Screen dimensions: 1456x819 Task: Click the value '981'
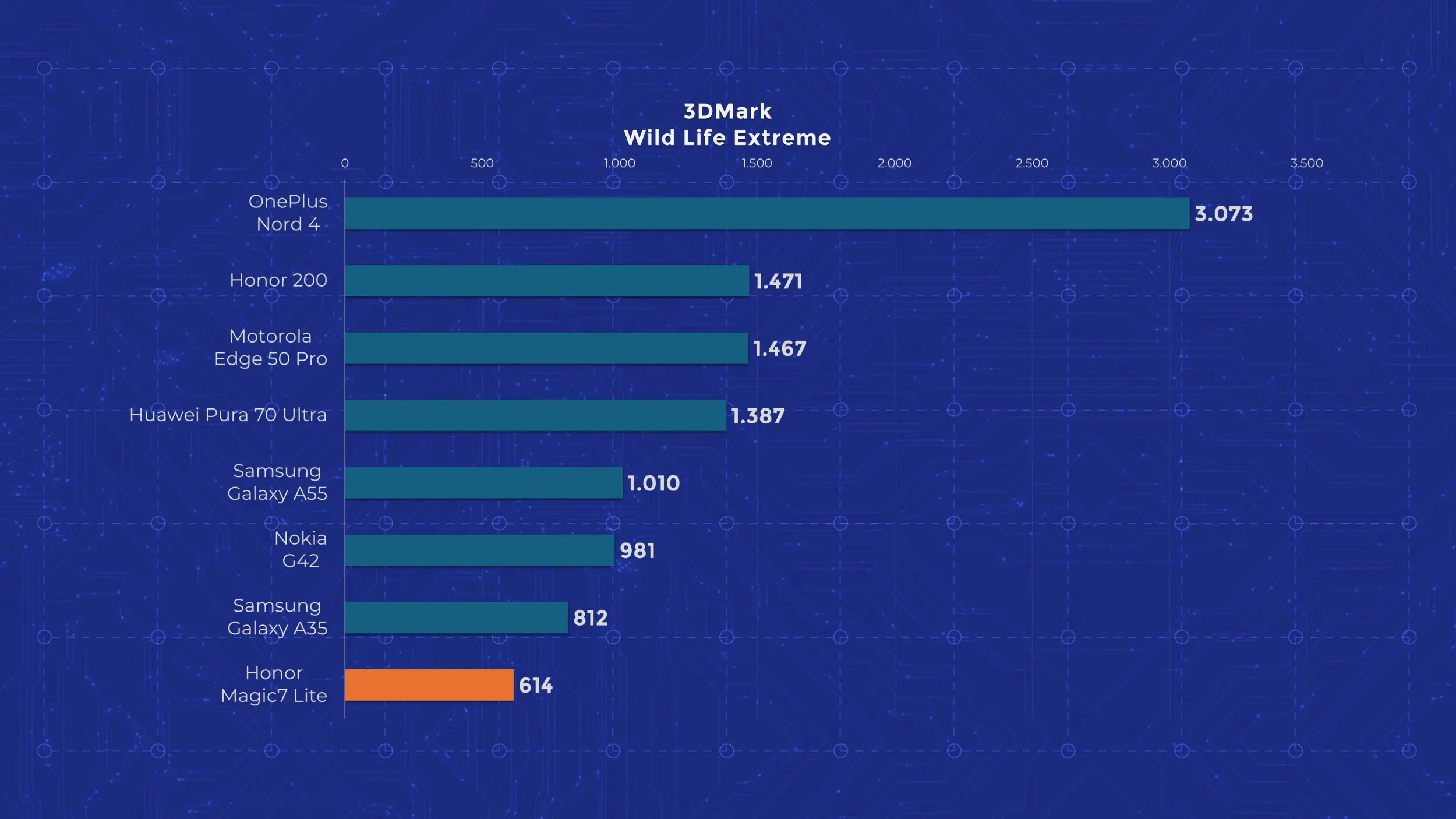point(637,550)
